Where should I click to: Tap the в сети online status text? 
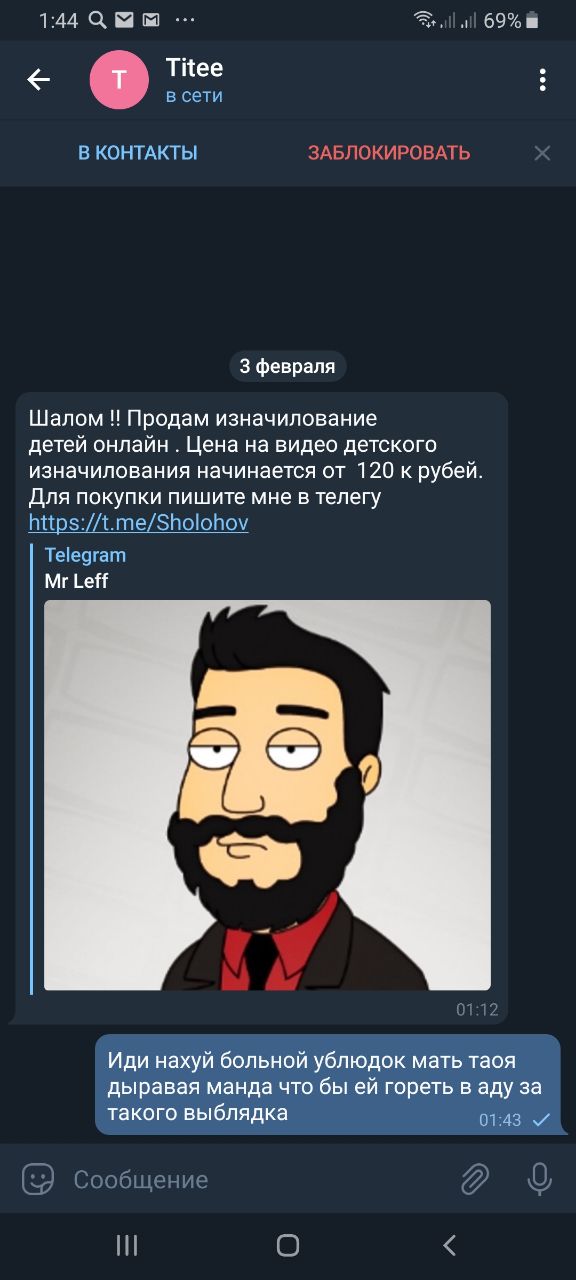(194, 96)
